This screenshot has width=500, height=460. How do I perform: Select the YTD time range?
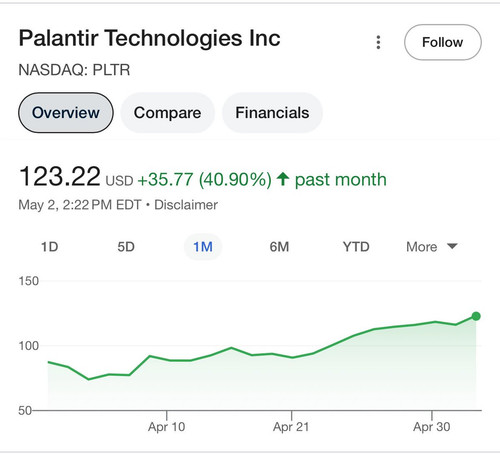tap(356, 247)
